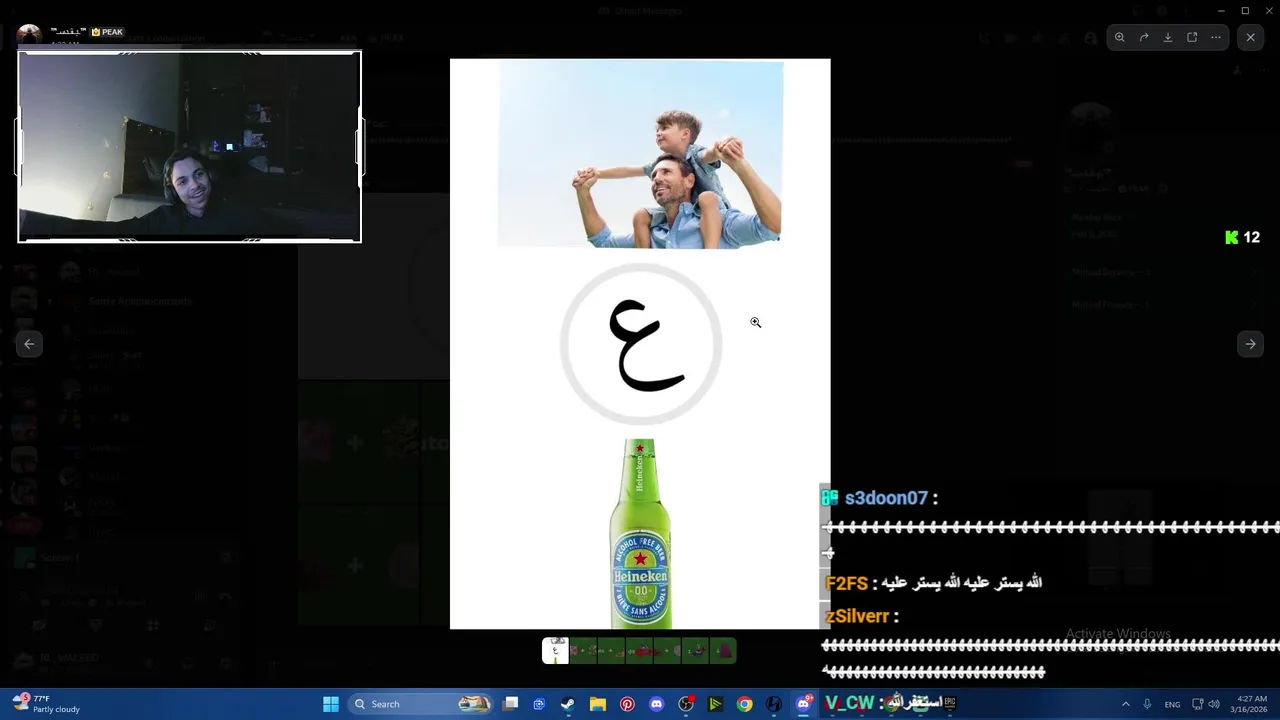
Task: Launch Steam from the taskbar
Action: (568, 704)
